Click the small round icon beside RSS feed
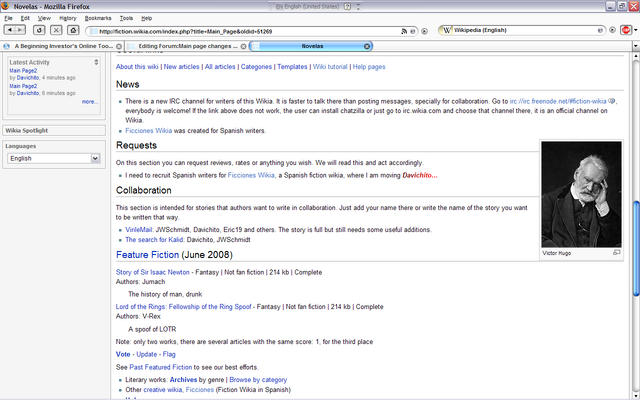This screenshot has width=640, height=400. tap(413, 31)
